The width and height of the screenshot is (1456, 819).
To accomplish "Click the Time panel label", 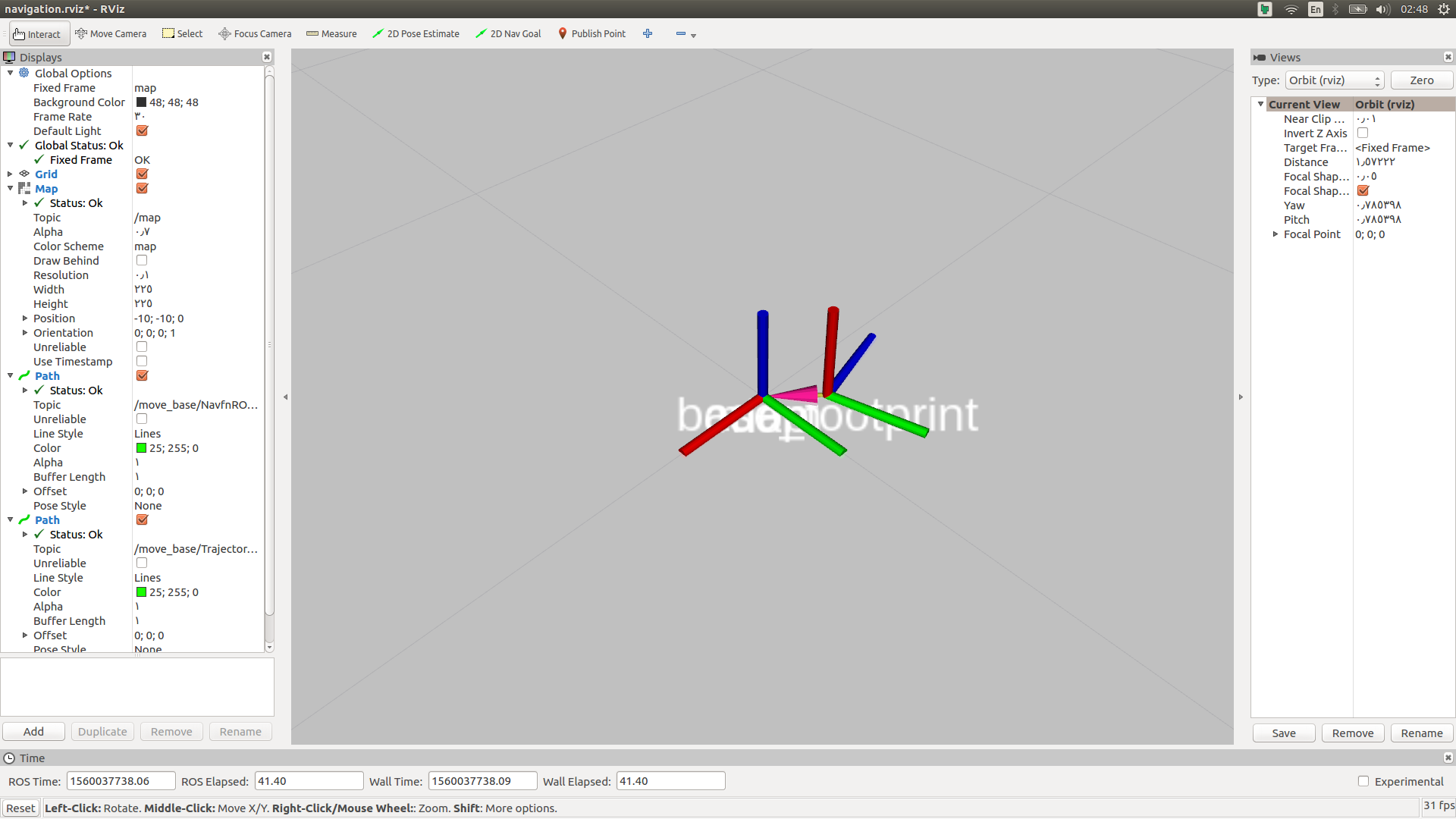I will [x=33, y=758].
